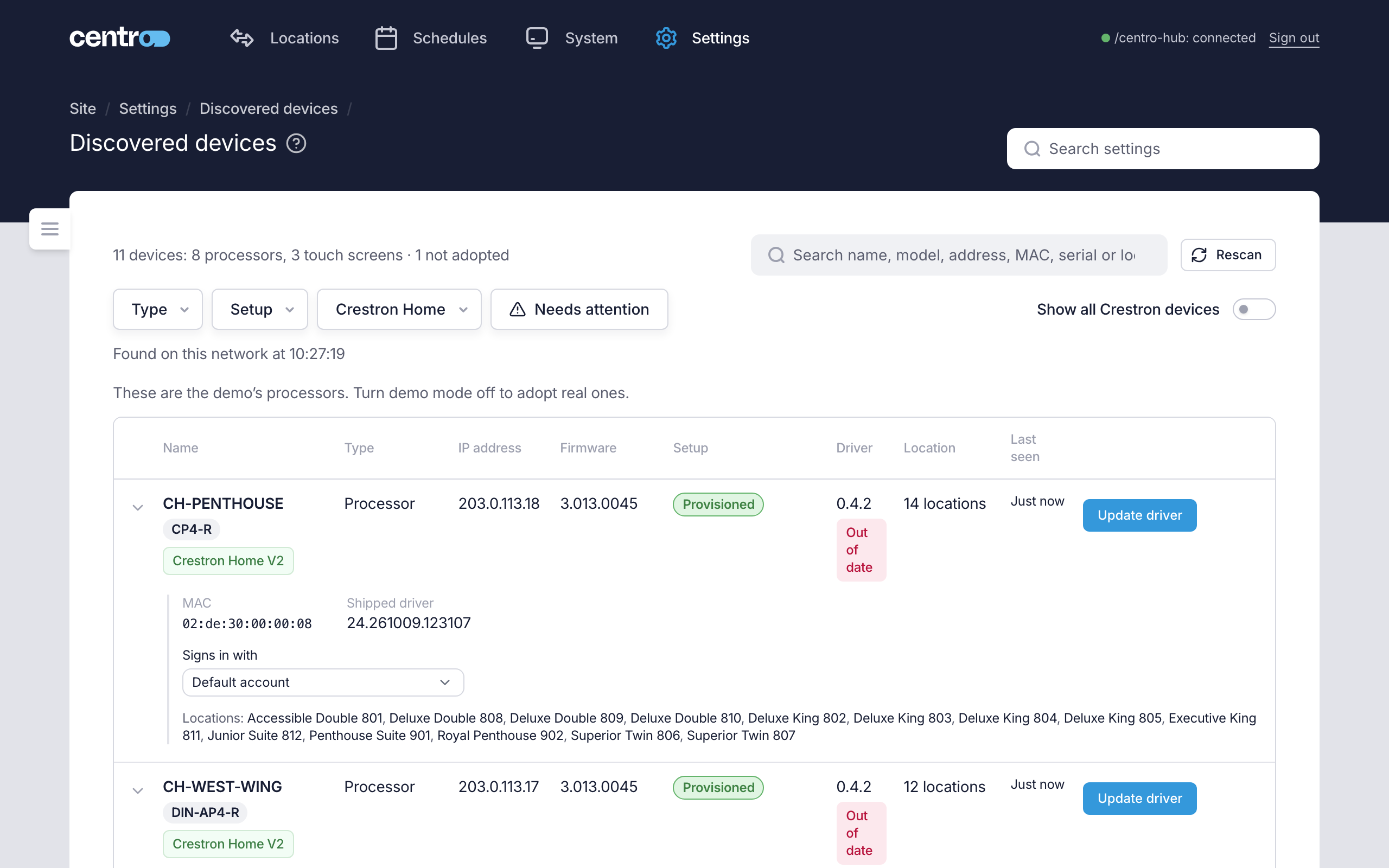Click the Centro logo
Screen dimensions: 1389x868
click(x=120, y=38)
